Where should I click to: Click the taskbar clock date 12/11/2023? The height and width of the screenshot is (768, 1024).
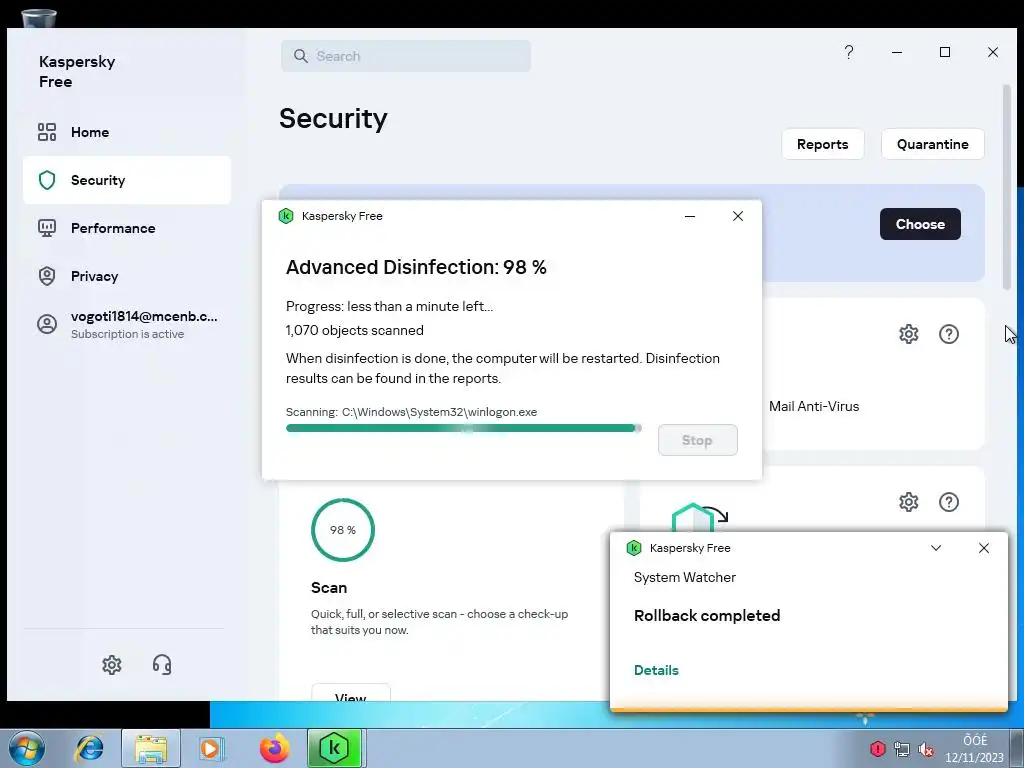pos(974,758)
